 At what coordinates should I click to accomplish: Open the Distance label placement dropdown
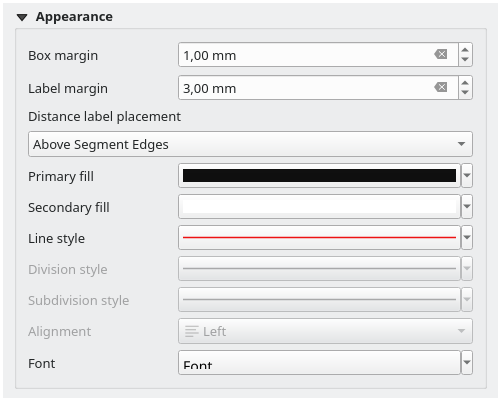(250, 144)
